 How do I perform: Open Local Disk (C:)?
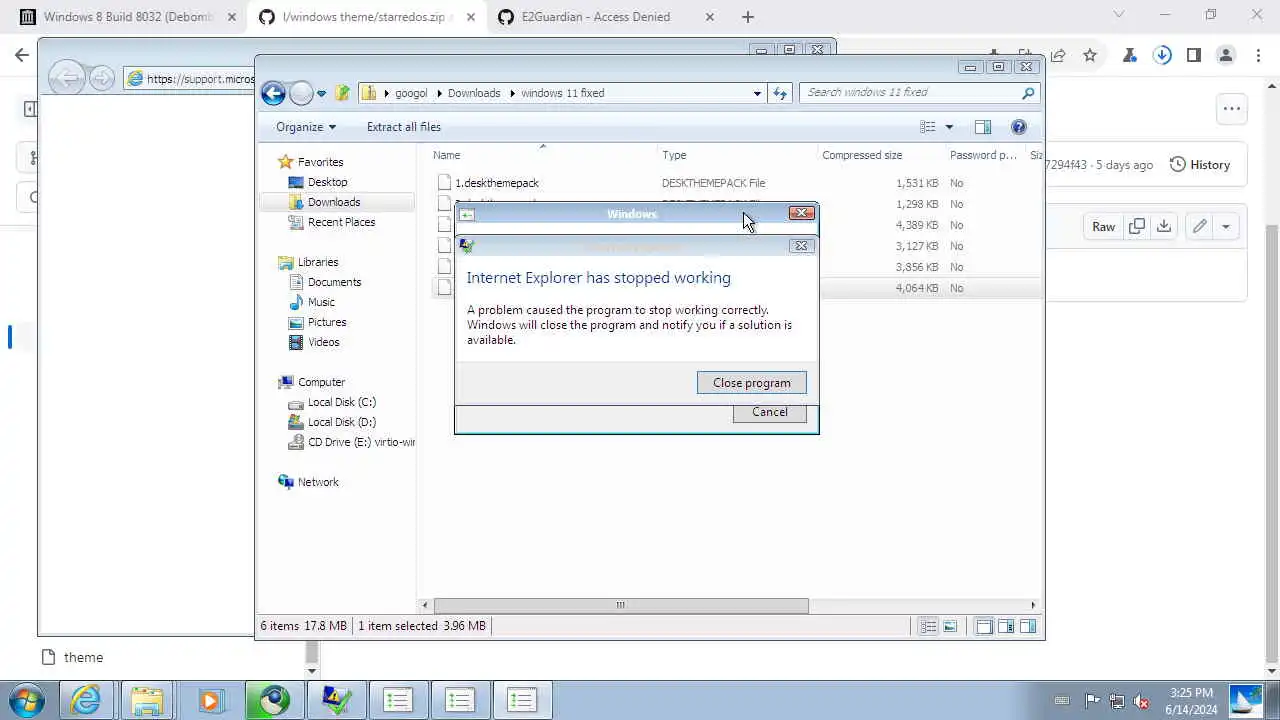pos(341,402)
